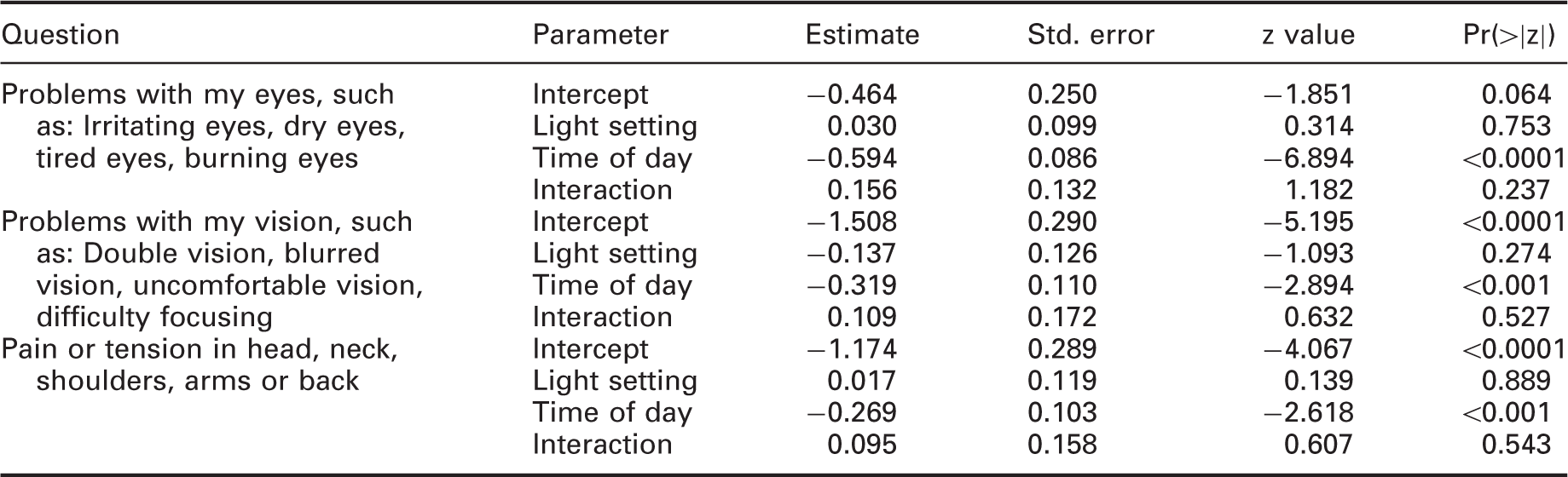Click the estimate value −0.464
This screenshot has width=1568, height=477.
tap(851, 95)
